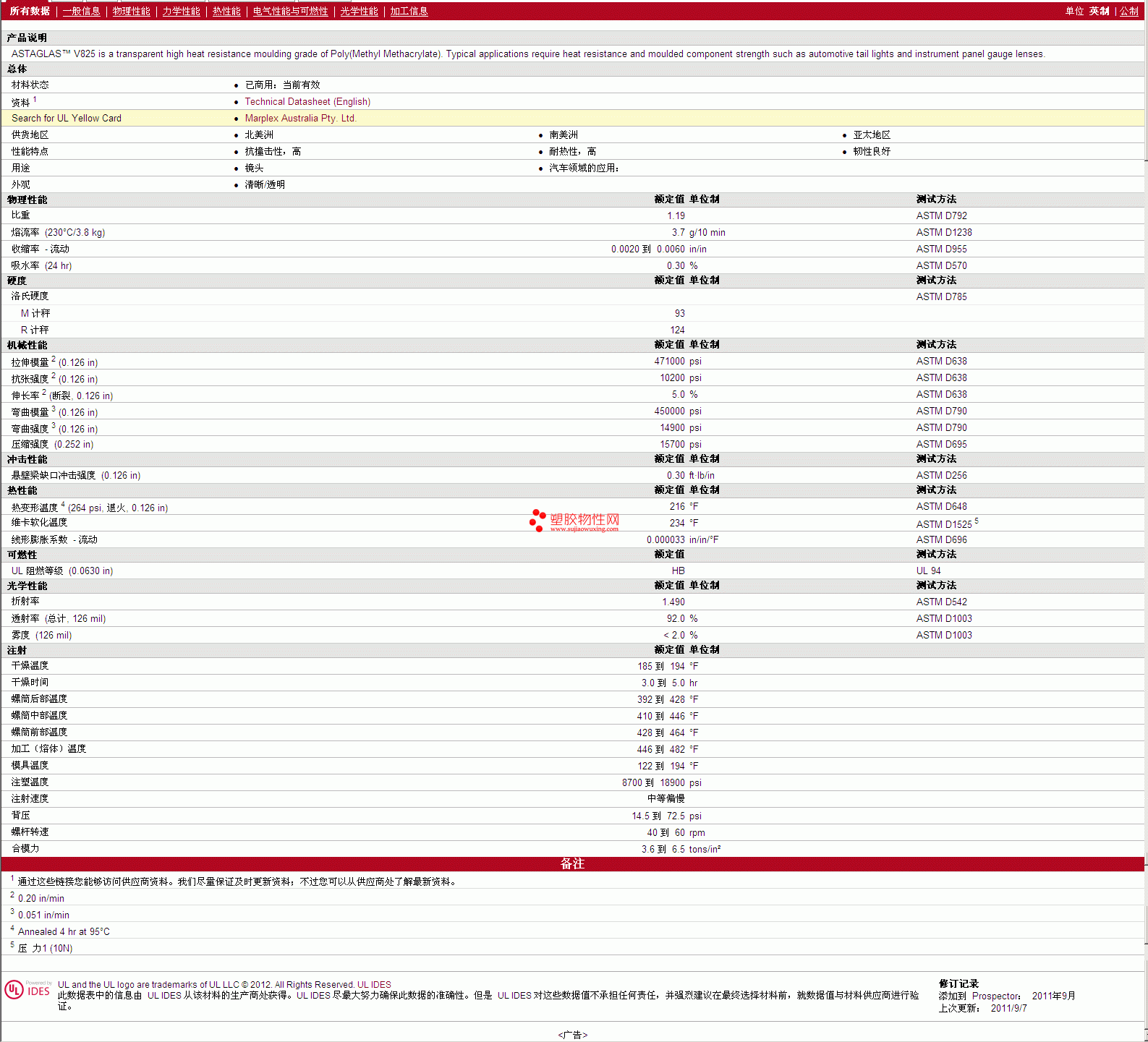
Task: Go to the 热性能 tab
Action: (226, 11)
